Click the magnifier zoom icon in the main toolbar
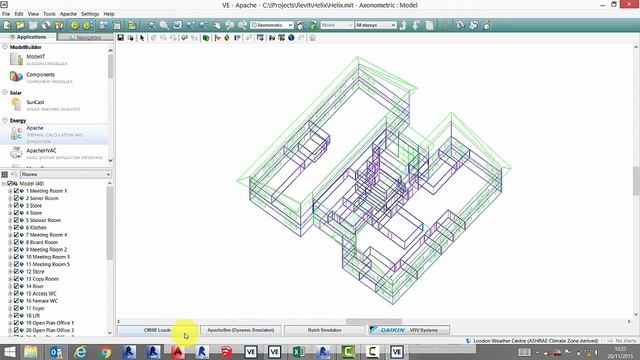 [x=164, y=25]
